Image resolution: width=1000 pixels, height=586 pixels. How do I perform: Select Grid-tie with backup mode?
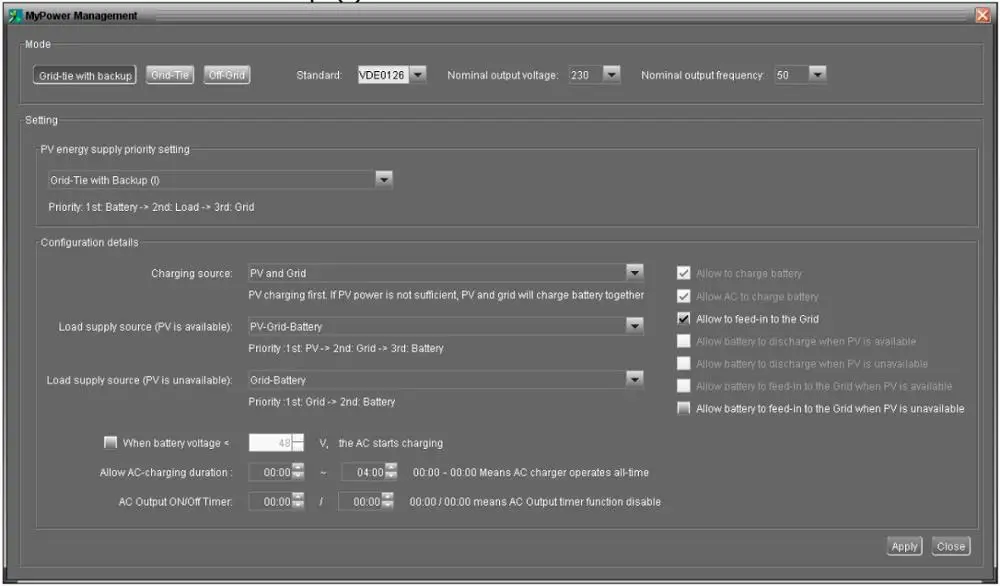tap(85, 75)
